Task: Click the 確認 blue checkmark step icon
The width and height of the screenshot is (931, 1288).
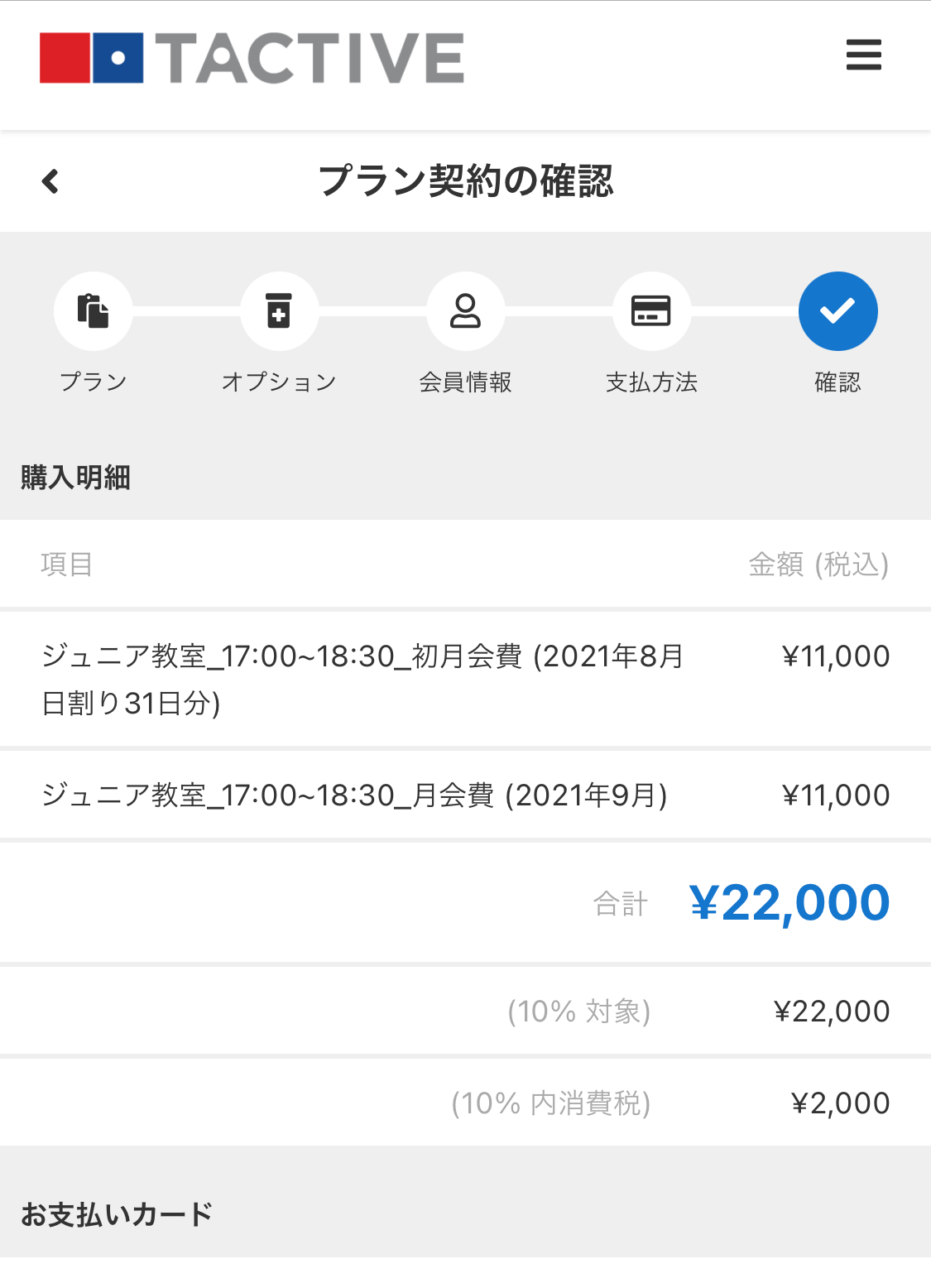Action: (x=837, y=311)
